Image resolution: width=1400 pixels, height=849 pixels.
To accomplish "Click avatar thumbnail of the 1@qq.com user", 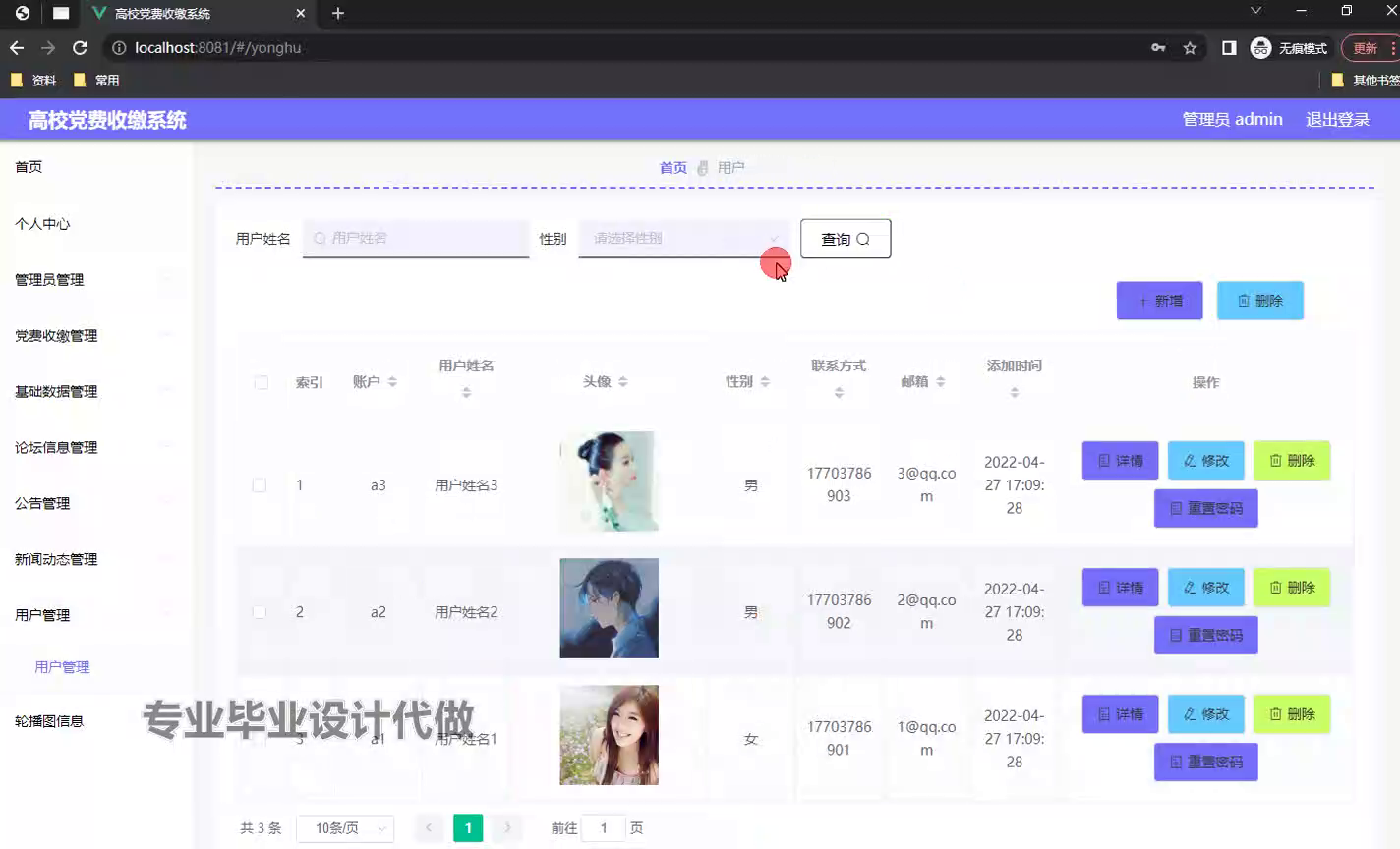I will (x=609, y=735).
